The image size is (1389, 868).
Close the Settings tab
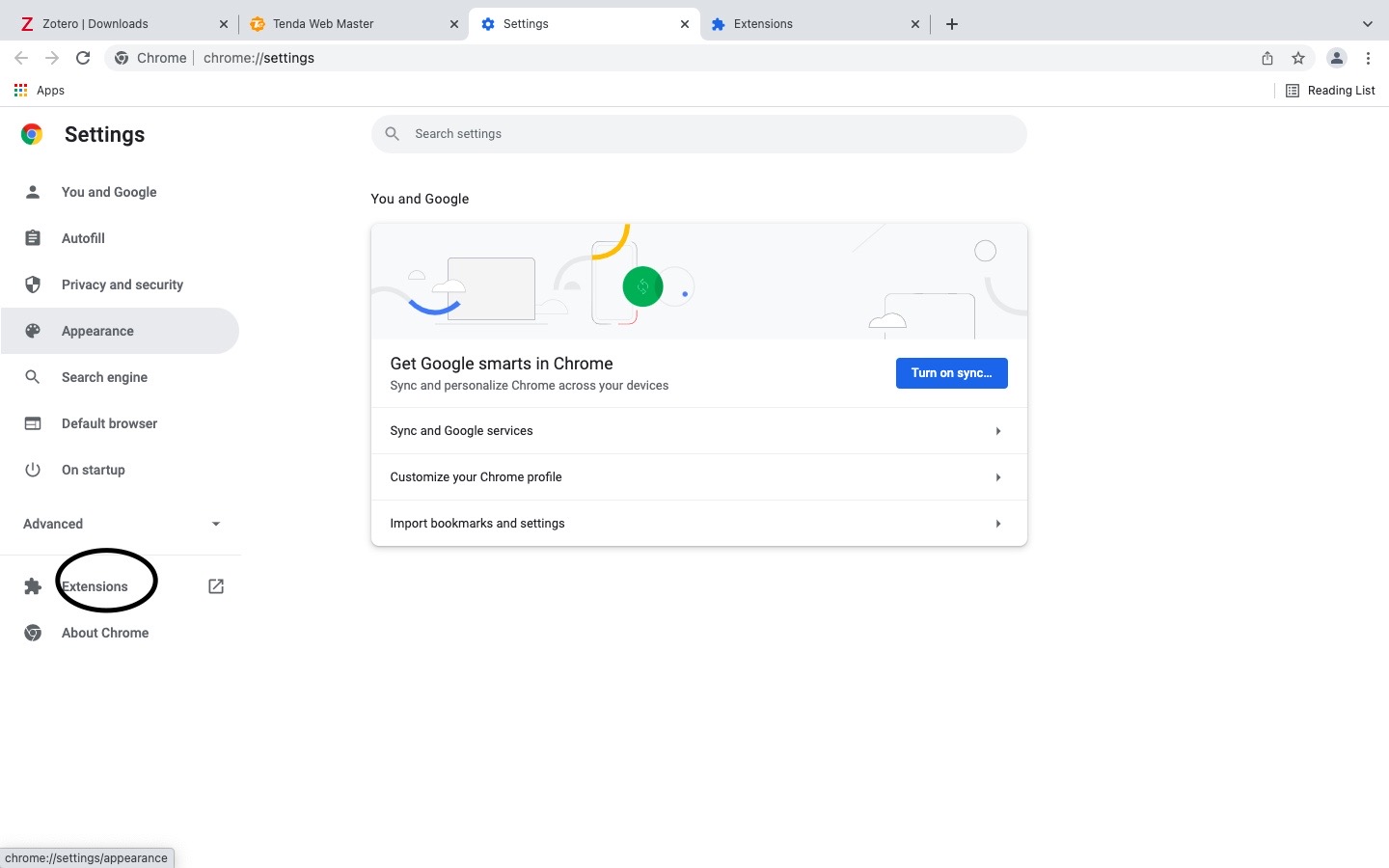pyautogui.click(x=685, y=24)
